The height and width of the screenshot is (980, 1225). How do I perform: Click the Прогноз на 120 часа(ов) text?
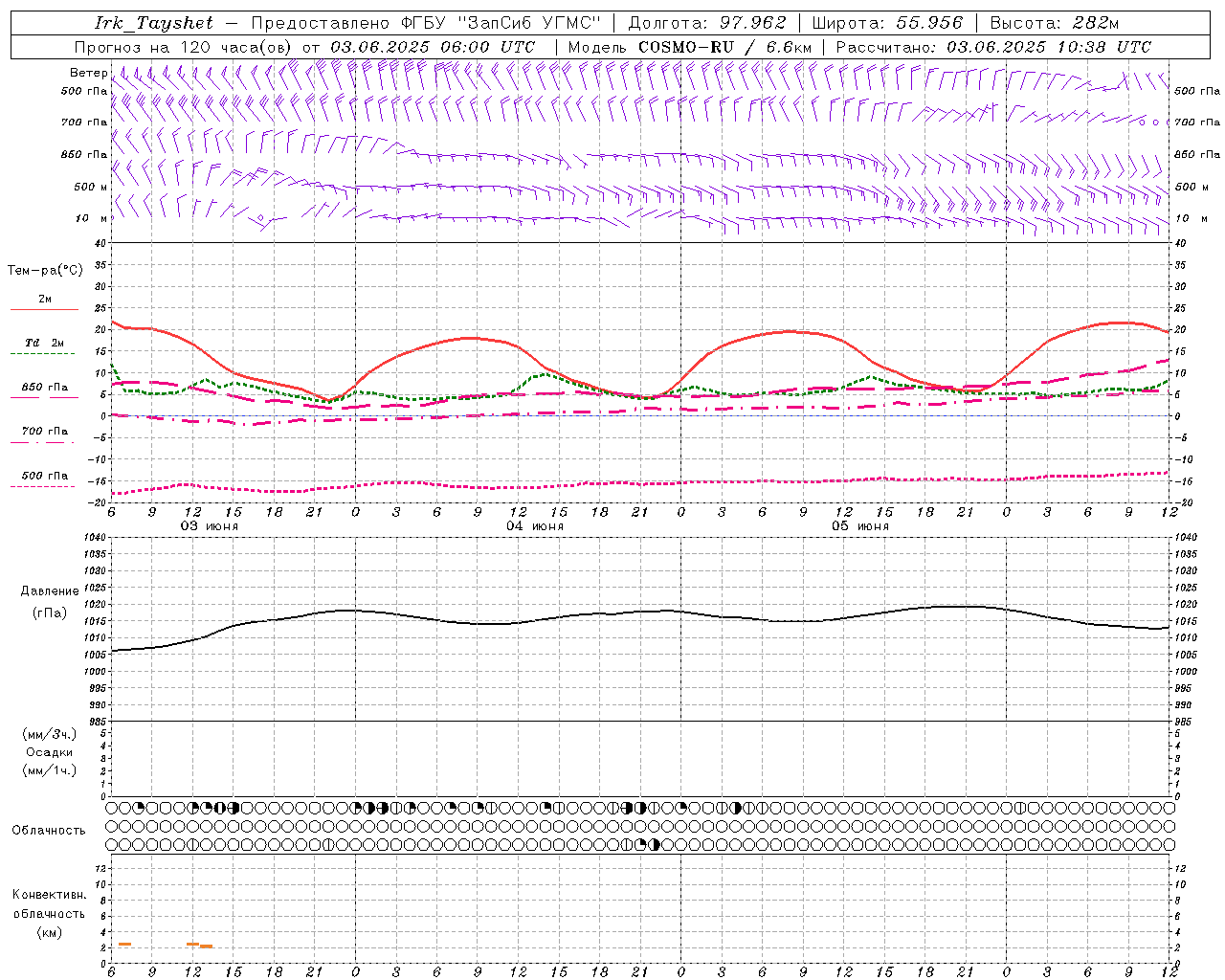coord(185,47)
